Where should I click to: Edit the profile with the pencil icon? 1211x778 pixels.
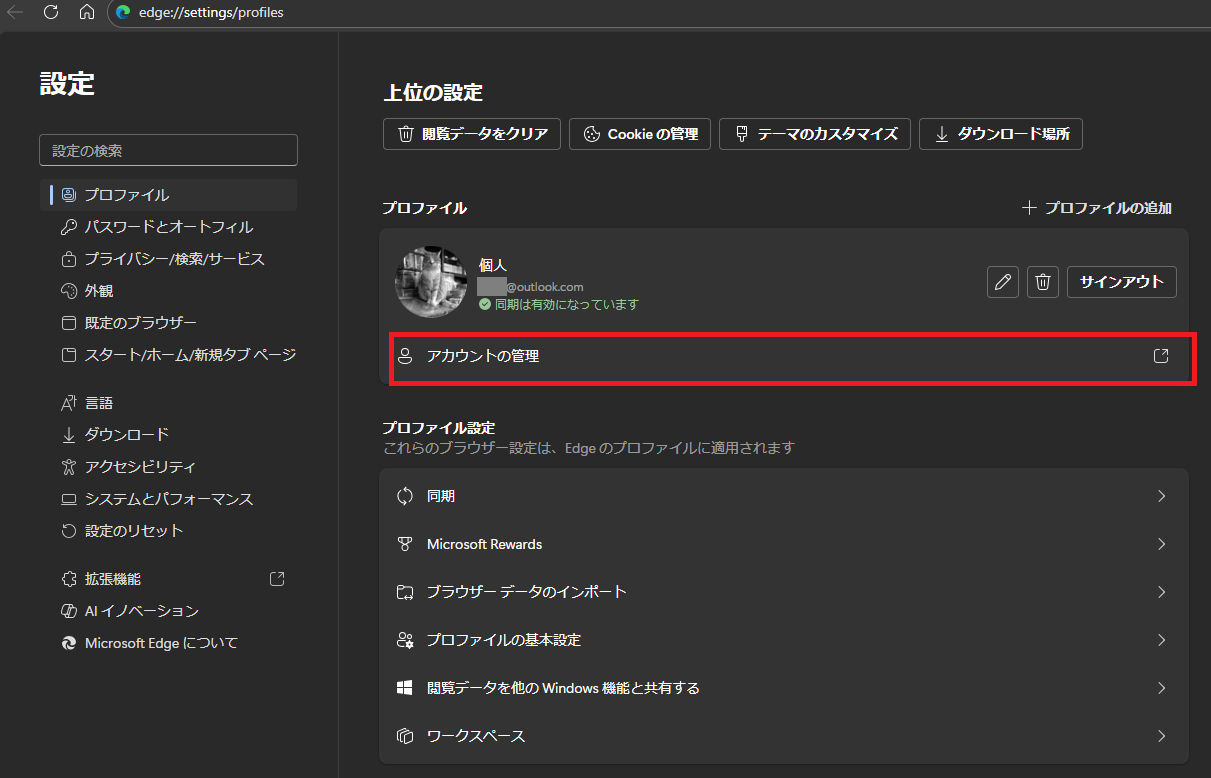pyautogui.click(x=1003, y=282)
